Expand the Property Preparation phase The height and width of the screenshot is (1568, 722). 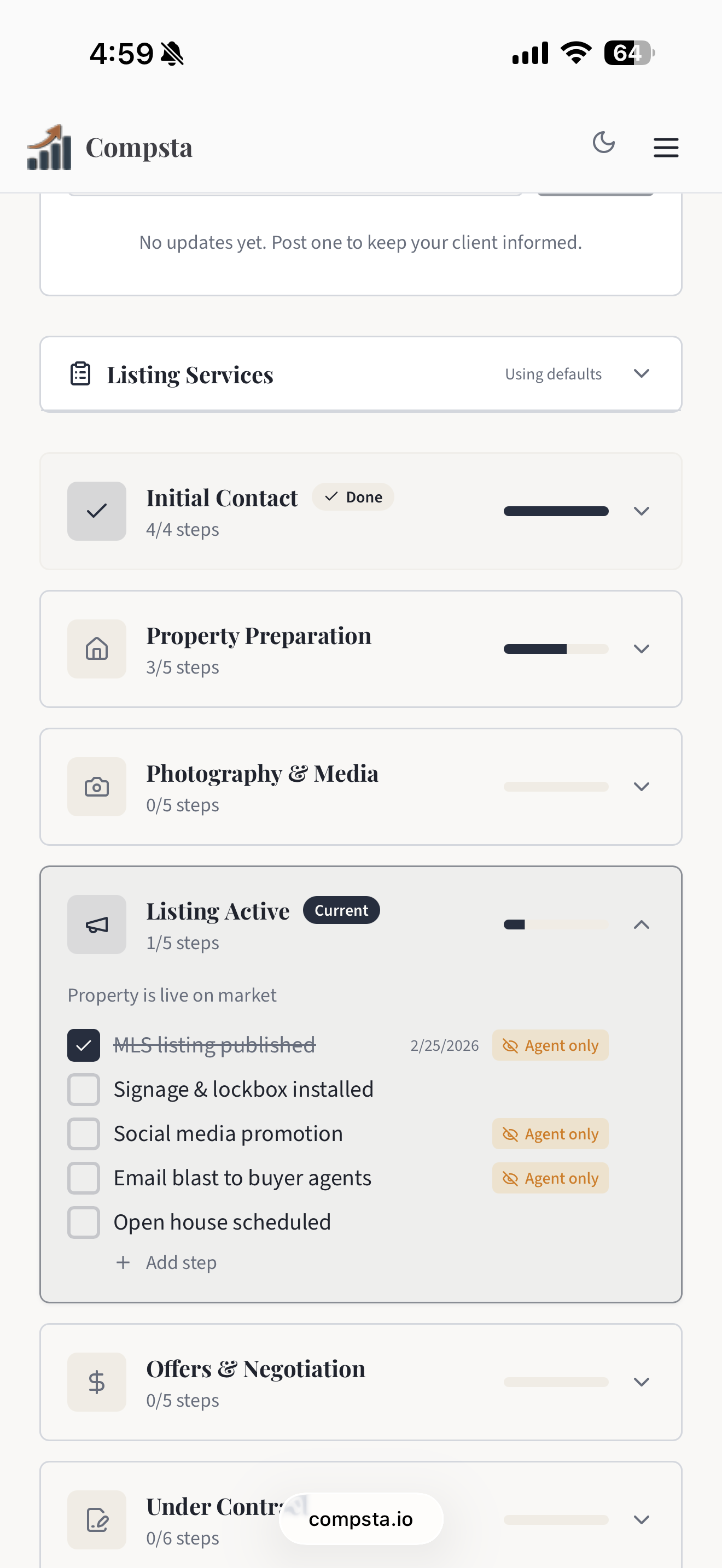[x=641, y=649]
